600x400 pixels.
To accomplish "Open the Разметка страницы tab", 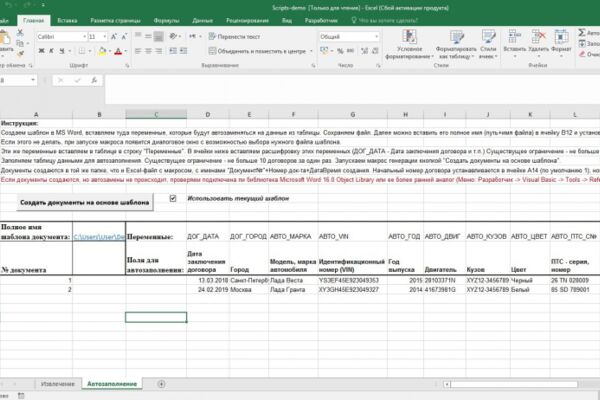I will (x=115, y=21).
